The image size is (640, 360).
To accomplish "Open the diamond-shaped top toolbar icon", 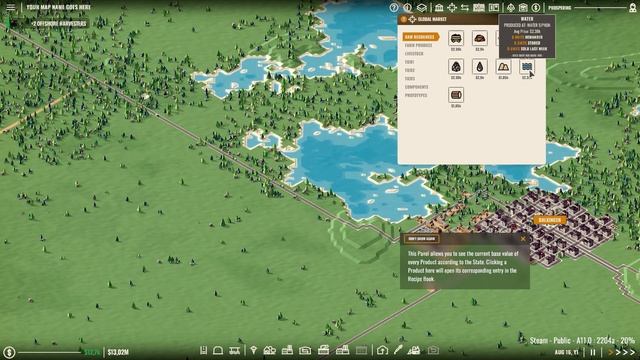I will pyautogui.click(x=511, y=7).
